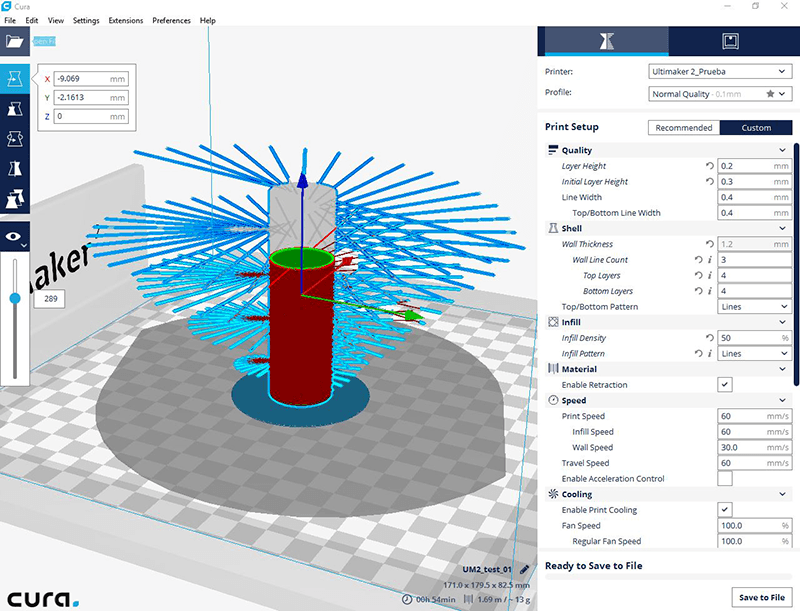Toggle Enable Acceleration Control checkbox
The image size is (800, 611).
click(x=724, y=478)
